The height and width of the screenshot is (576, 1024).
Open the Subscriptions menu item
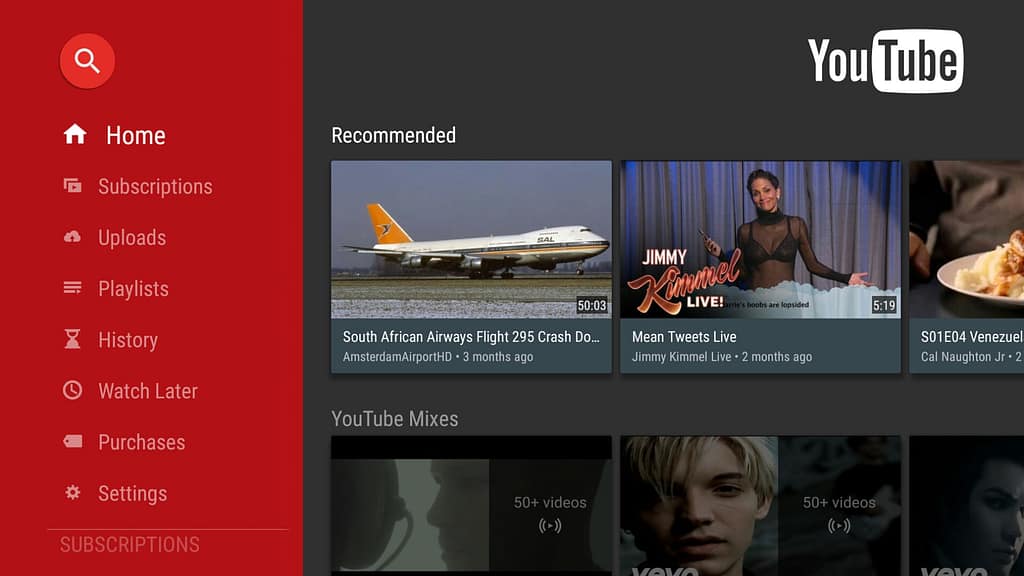click(x=155, y=187)
